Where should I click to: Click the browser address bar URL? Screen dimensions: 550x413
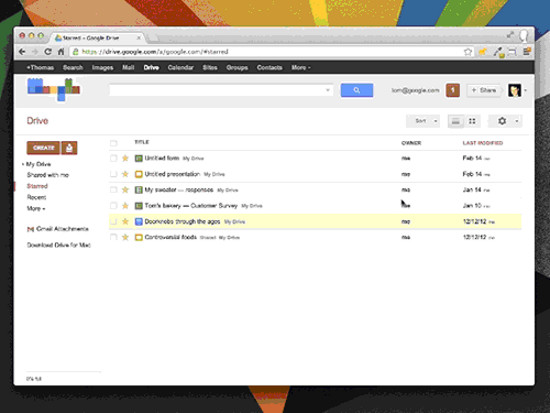click(x=155, y=52)
